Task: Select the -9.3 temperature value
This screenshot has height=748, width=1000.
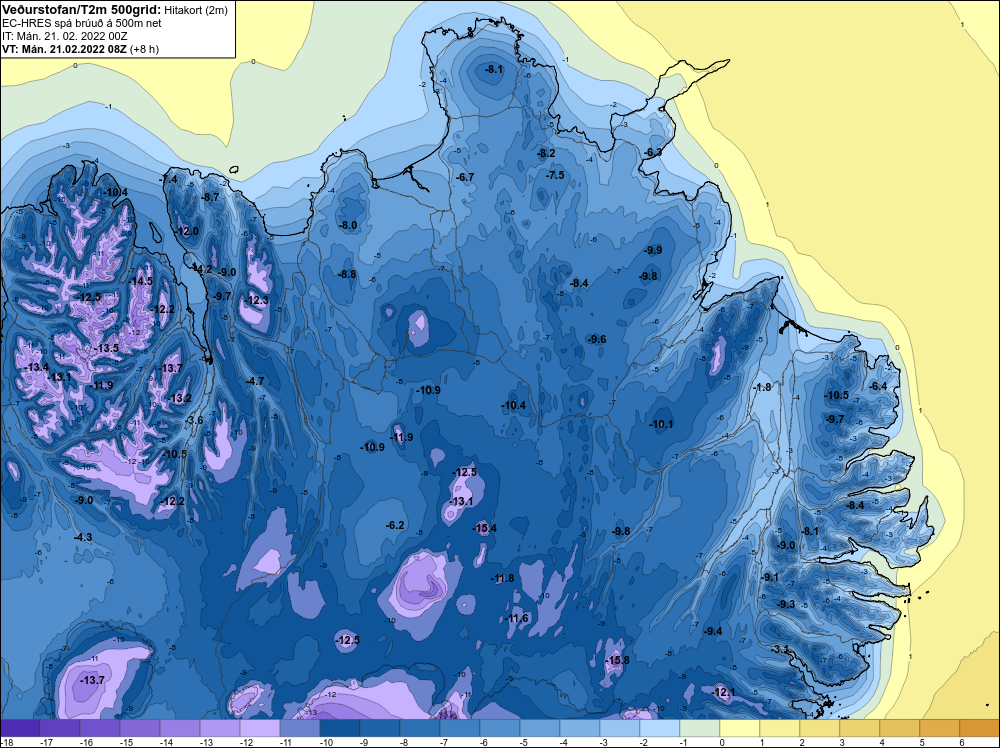Action: tap(786, 605)
